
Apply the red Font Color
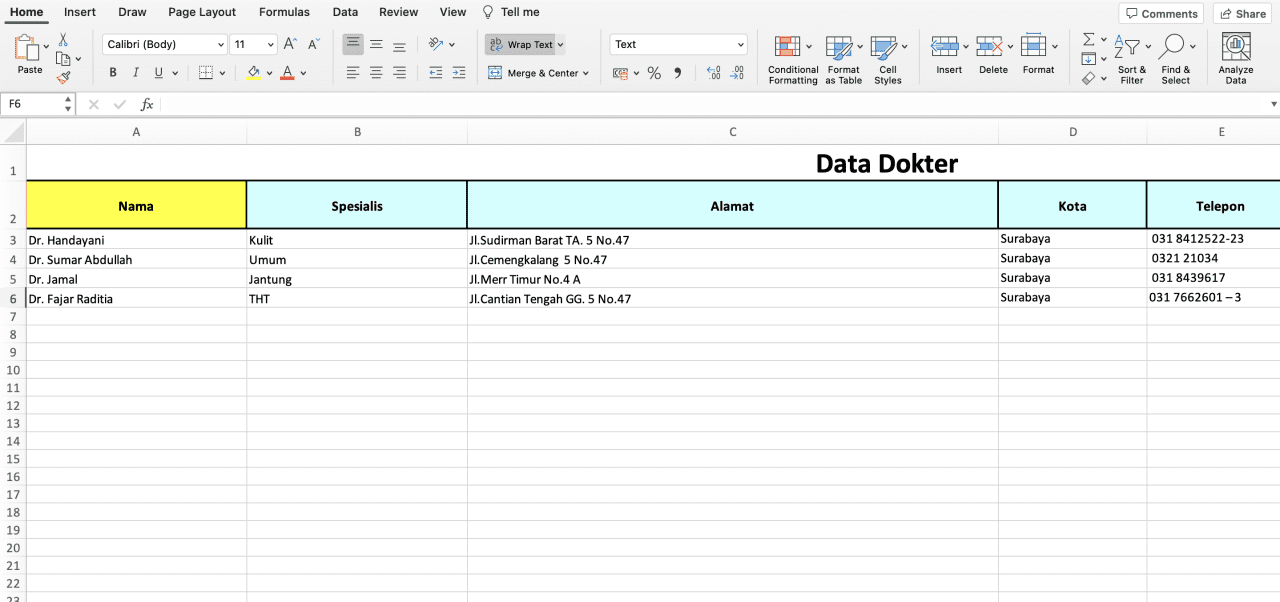tap(288, 72)
